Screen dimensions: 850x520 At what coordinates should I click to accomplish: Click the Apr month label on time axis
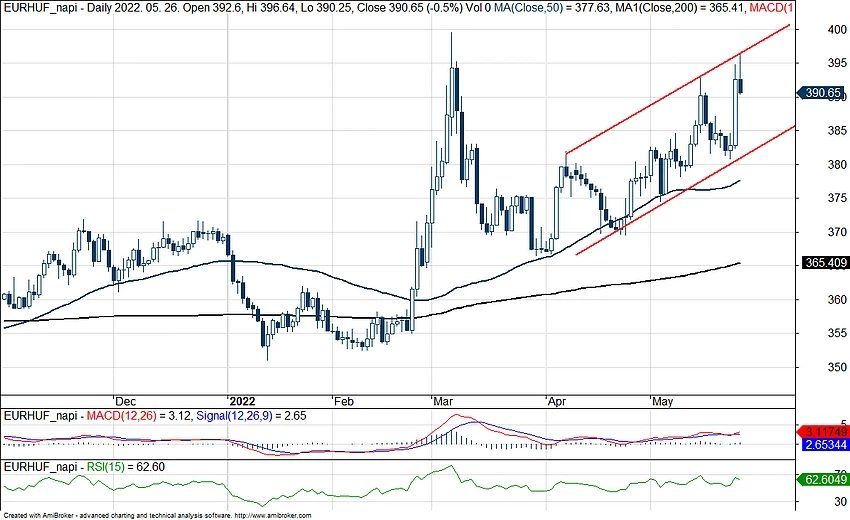(557, 401)
